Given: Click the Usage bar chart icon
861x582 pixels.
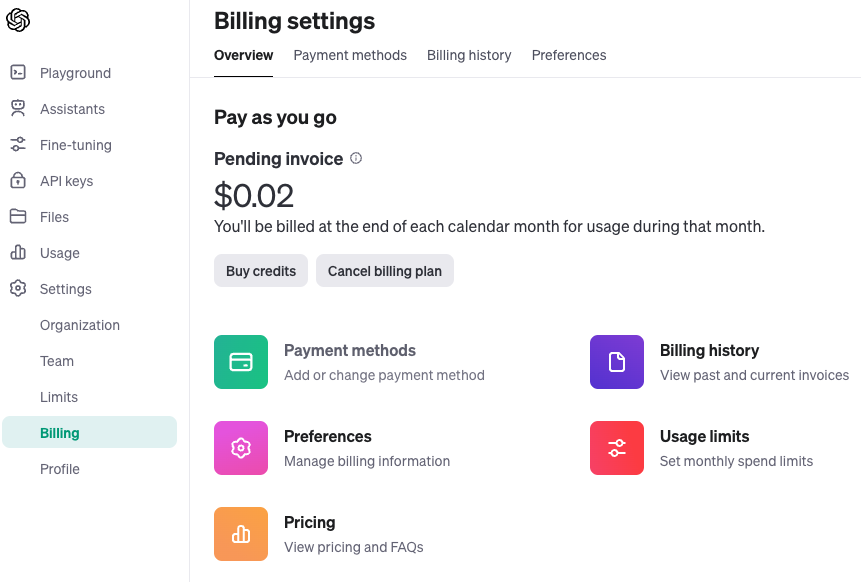Looking at the screenshot, I should tap(18, 253).
